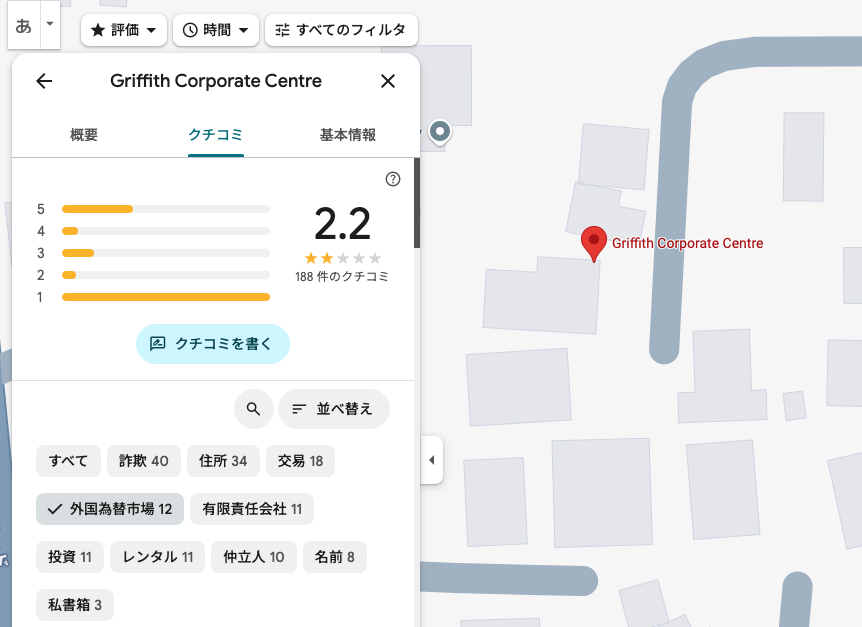Image resolution: width=862 pixels, height=627 pixels.
Task: Switch to the 概要 tab
Action: [x=84, y=135]
